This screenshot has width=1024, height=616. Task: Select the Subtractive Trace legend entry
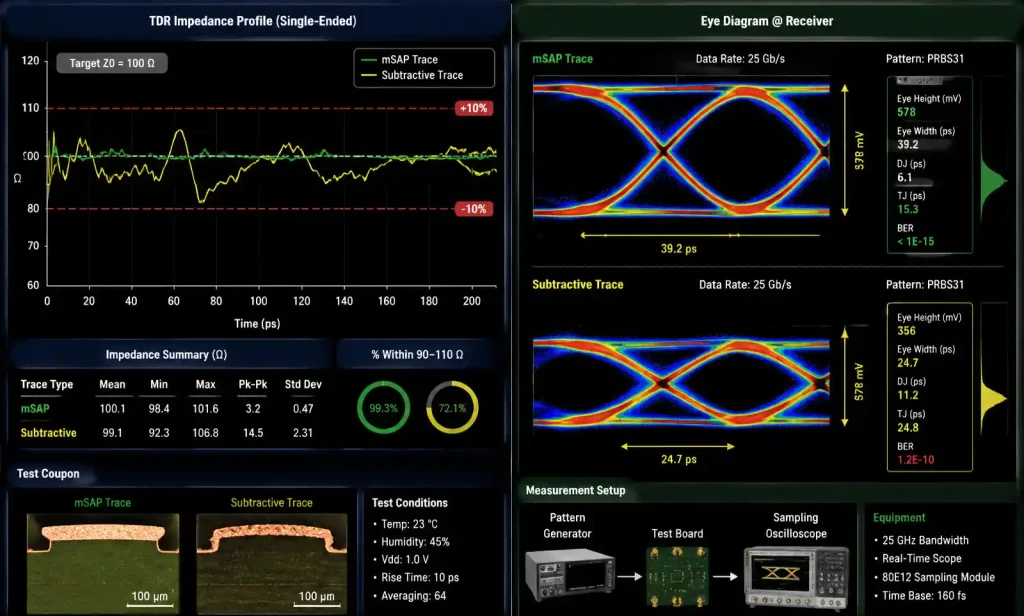click(x=412, y=75)
